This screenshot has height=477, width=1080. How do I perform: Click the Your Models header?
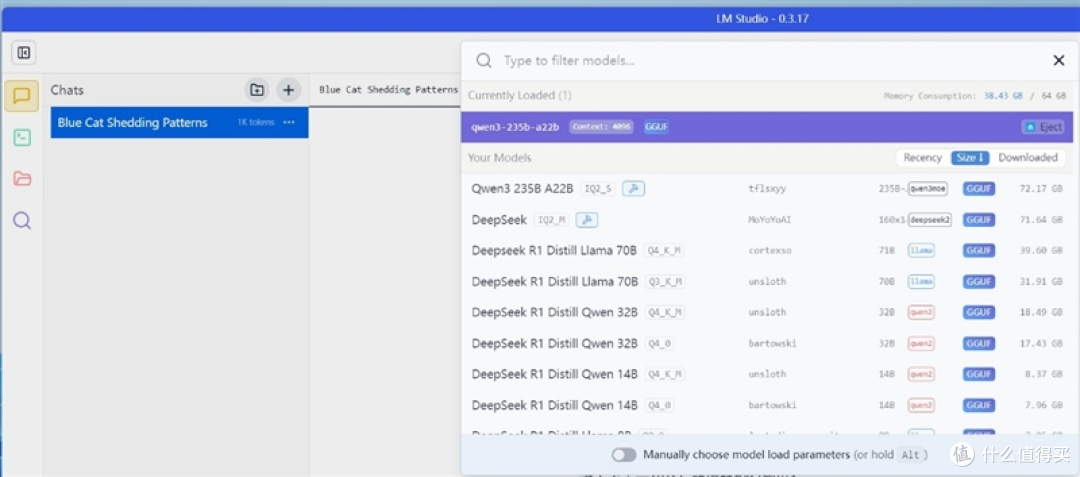499,158
